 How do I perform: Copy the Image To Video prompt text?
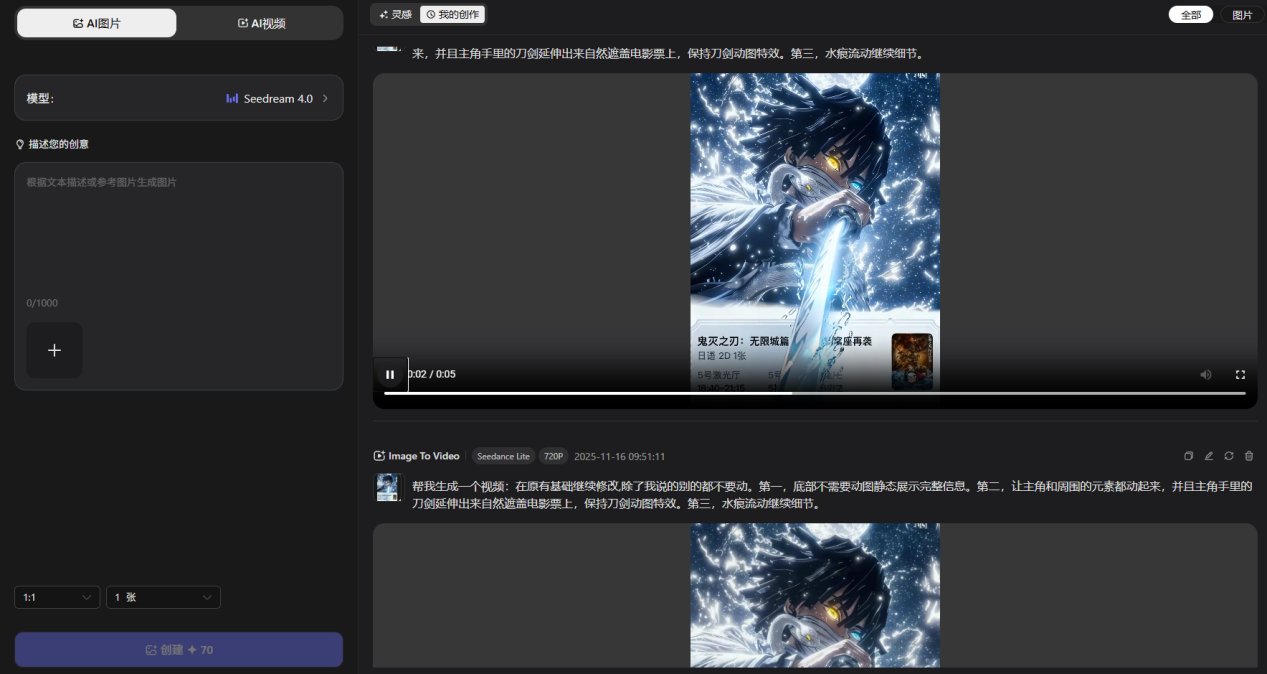pyautogui.click(x=1188, y=456)
